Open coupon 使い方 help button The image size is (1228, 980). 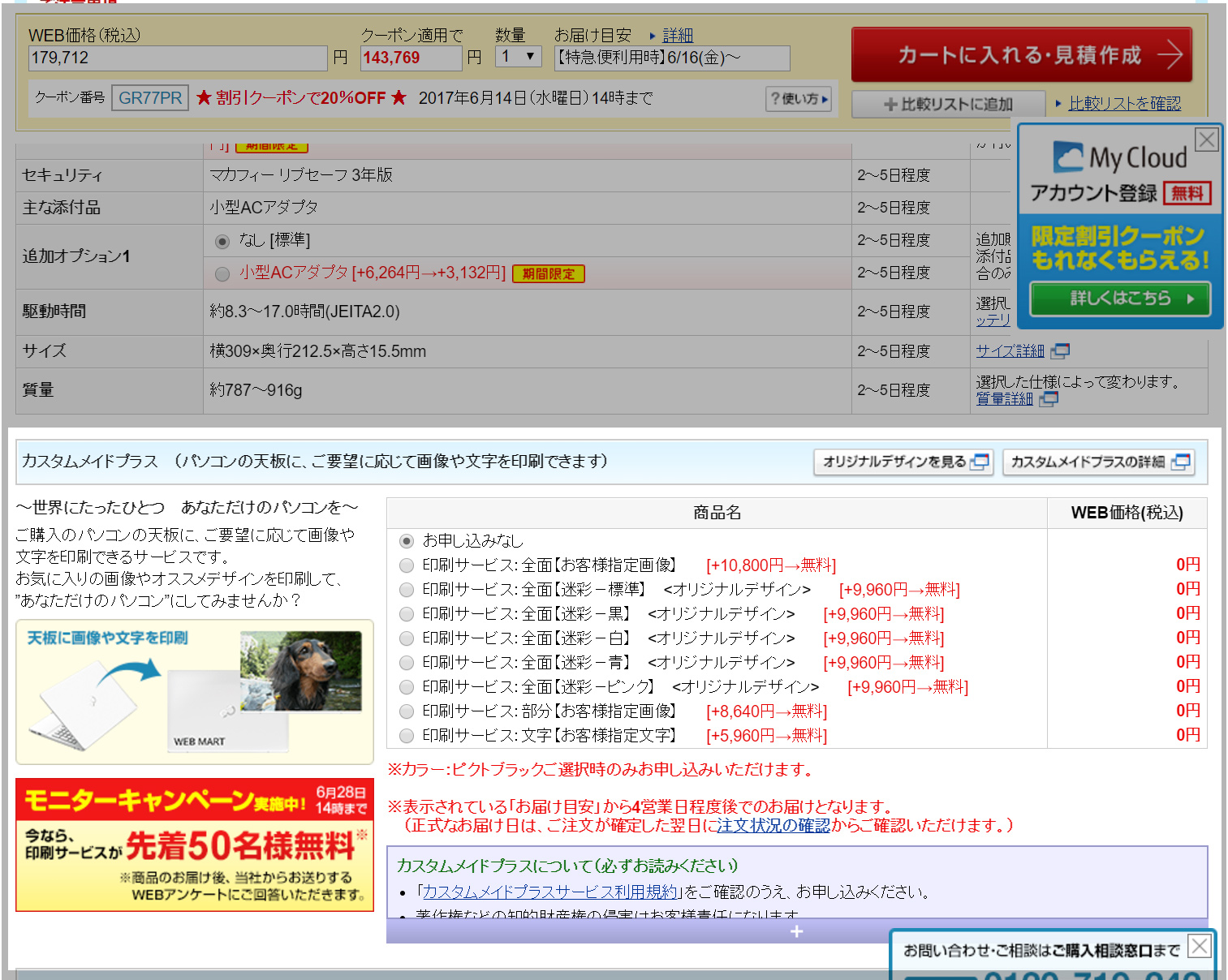[x=799, y=99]
